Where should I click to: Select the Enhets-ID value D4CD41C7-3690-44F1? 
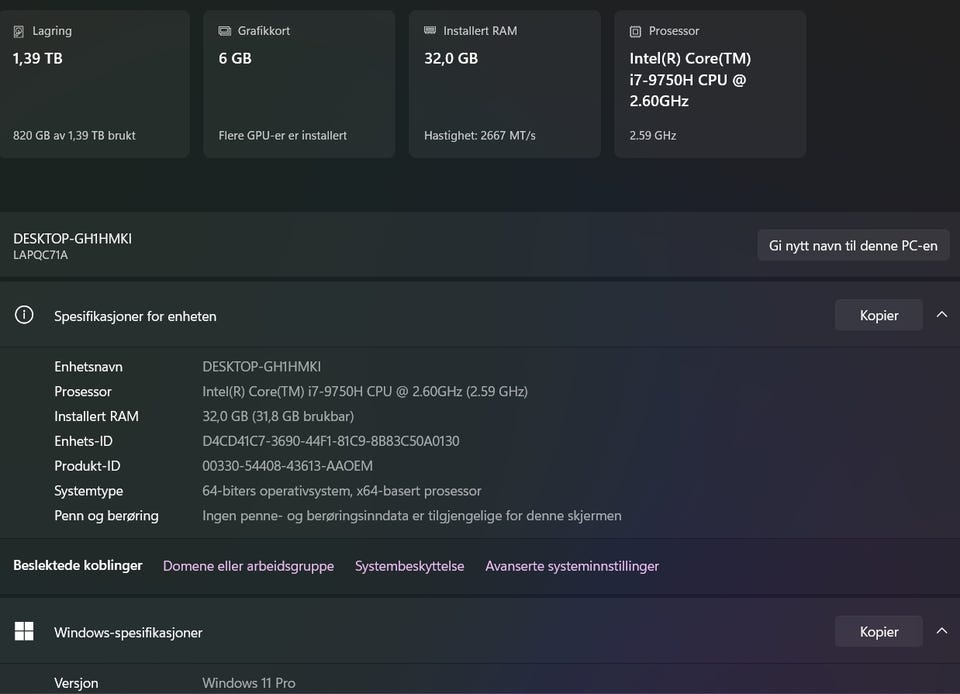point(331,441)
